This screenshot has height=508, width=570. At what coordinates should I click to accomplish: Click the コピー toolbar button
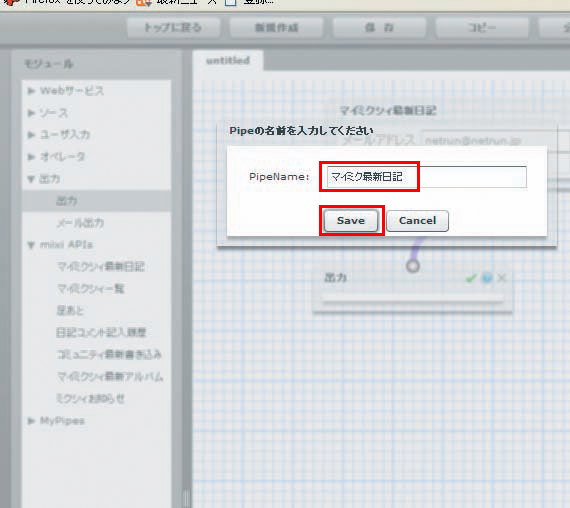pyautogui.click(x=482, y=28)
